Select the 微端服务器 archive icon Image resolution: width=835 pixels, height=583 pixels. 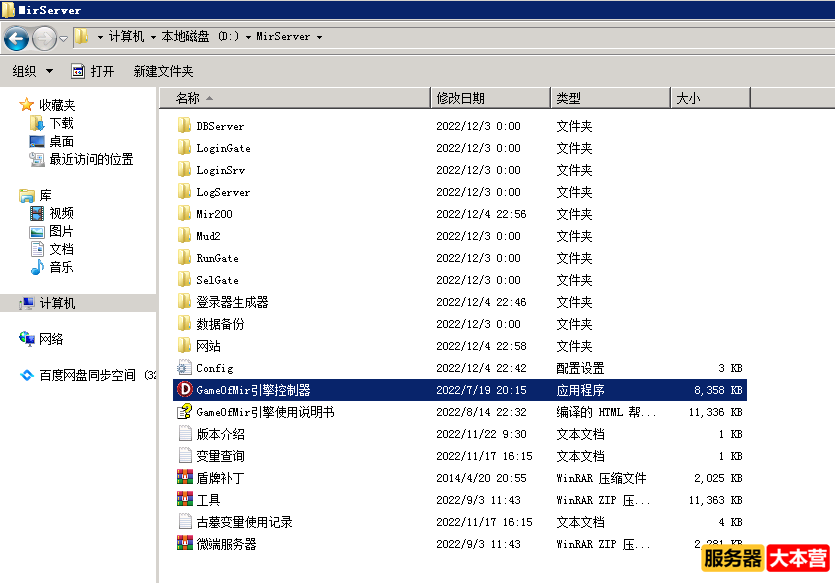point(184,544)
